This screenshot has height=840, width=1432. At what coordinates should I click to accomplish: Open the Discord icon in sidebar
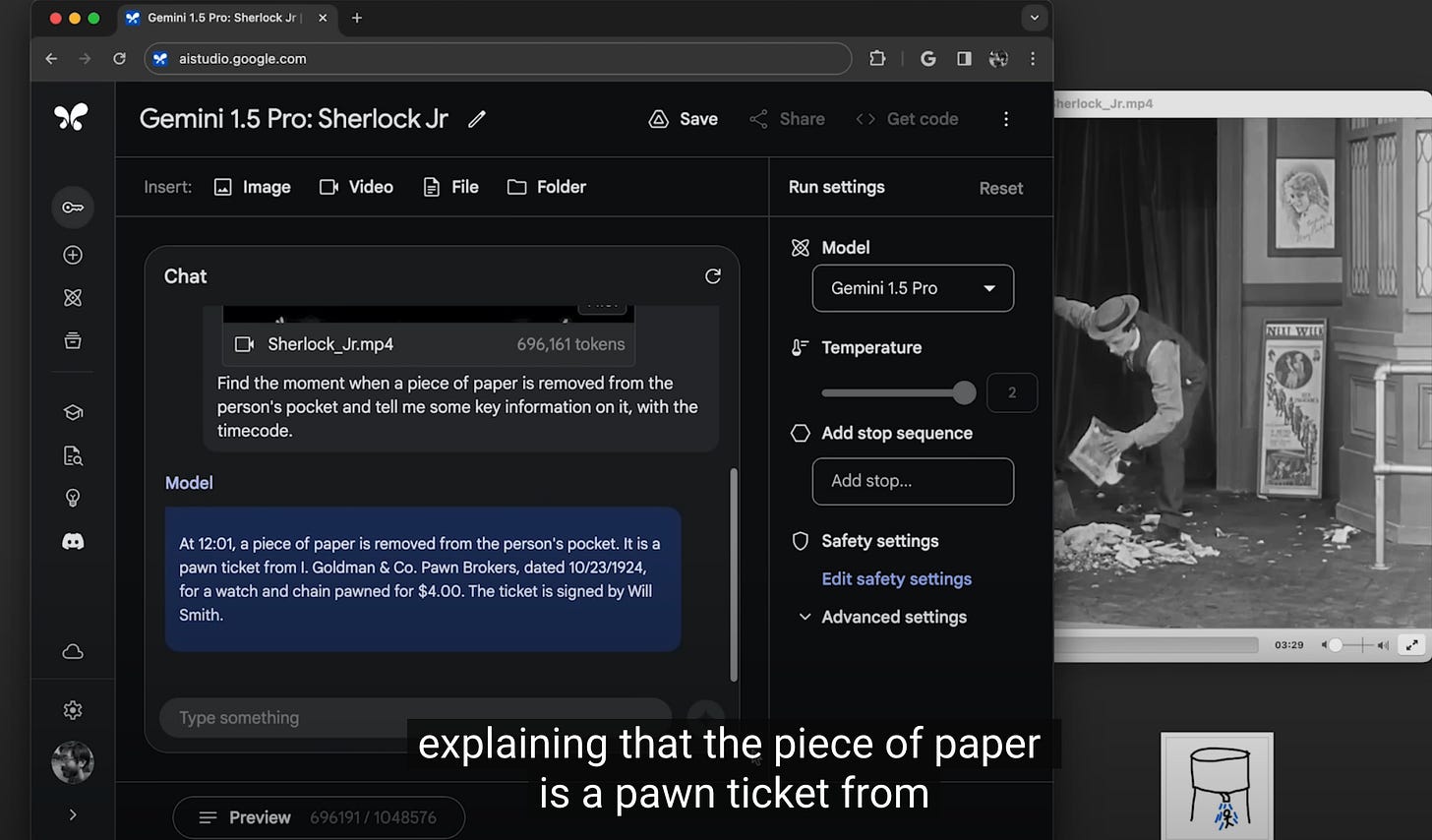point(73,542)
